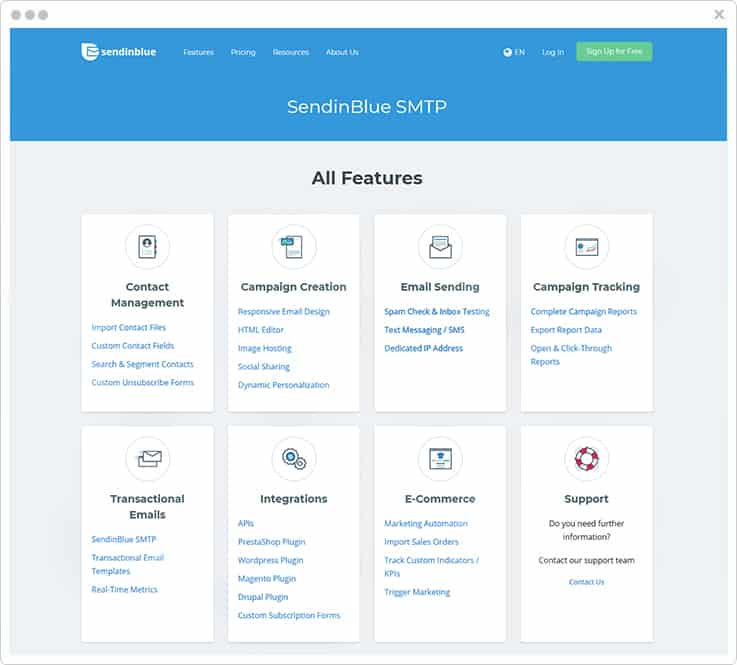Click the Campaign Creation heading
The width and height of the screenshot is (737, 665).
point(294,287)
